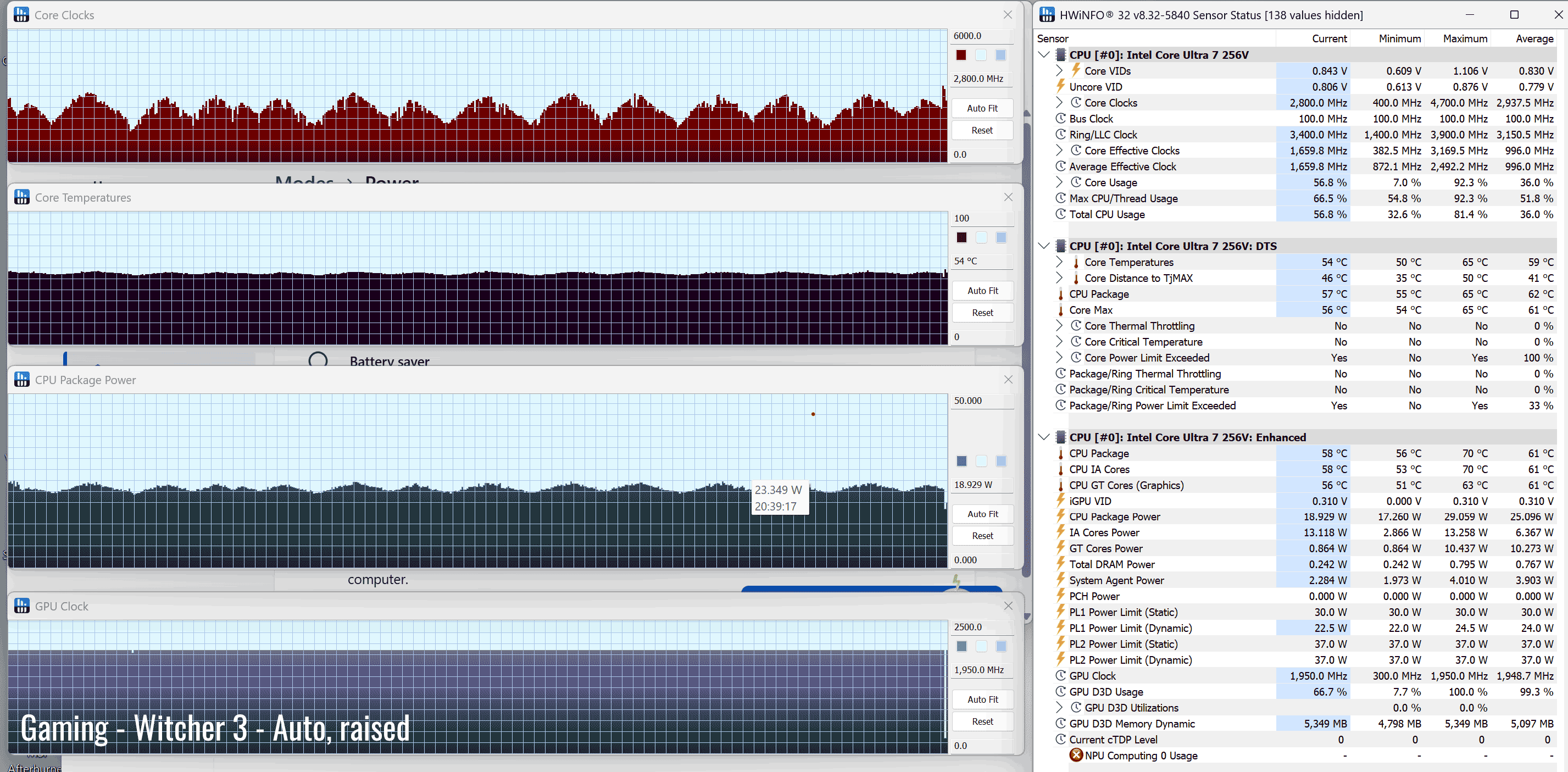1568x772 pixels.
Task: Click the clock icon next to Bus Clock
Action: [1060, 119]
